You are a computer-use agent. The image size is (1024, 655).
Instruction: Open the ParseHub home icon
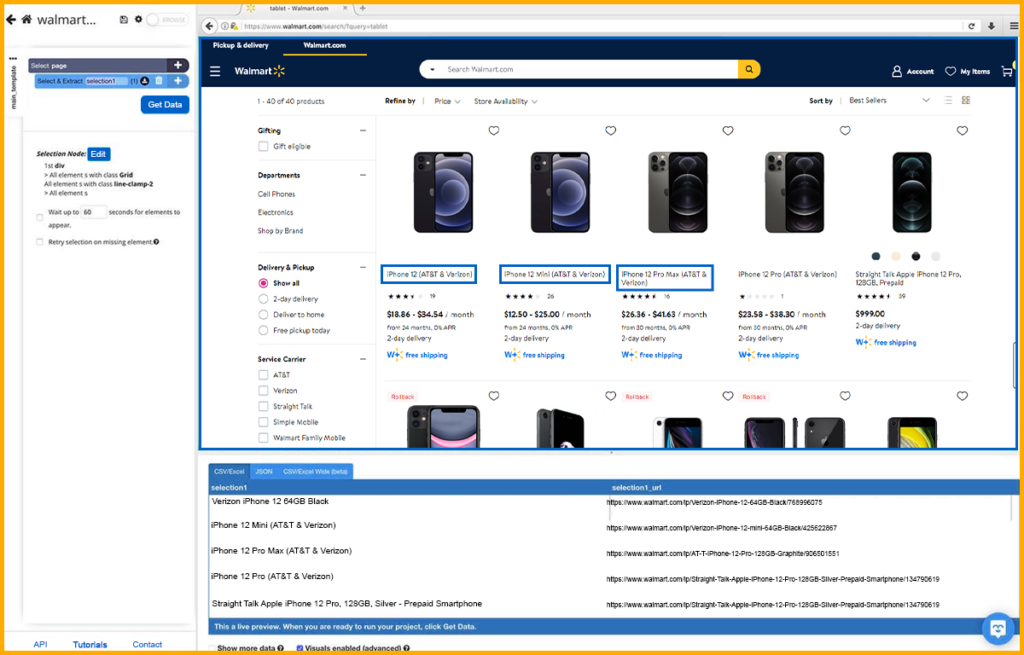27,20
